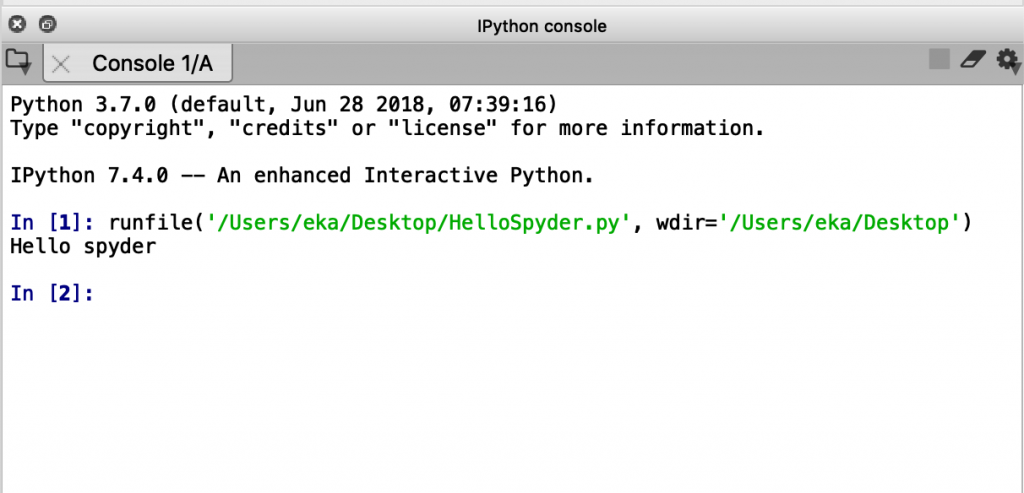Open the console options gear menu
The image size is (1024, 493).
[x=1008, y=61]
